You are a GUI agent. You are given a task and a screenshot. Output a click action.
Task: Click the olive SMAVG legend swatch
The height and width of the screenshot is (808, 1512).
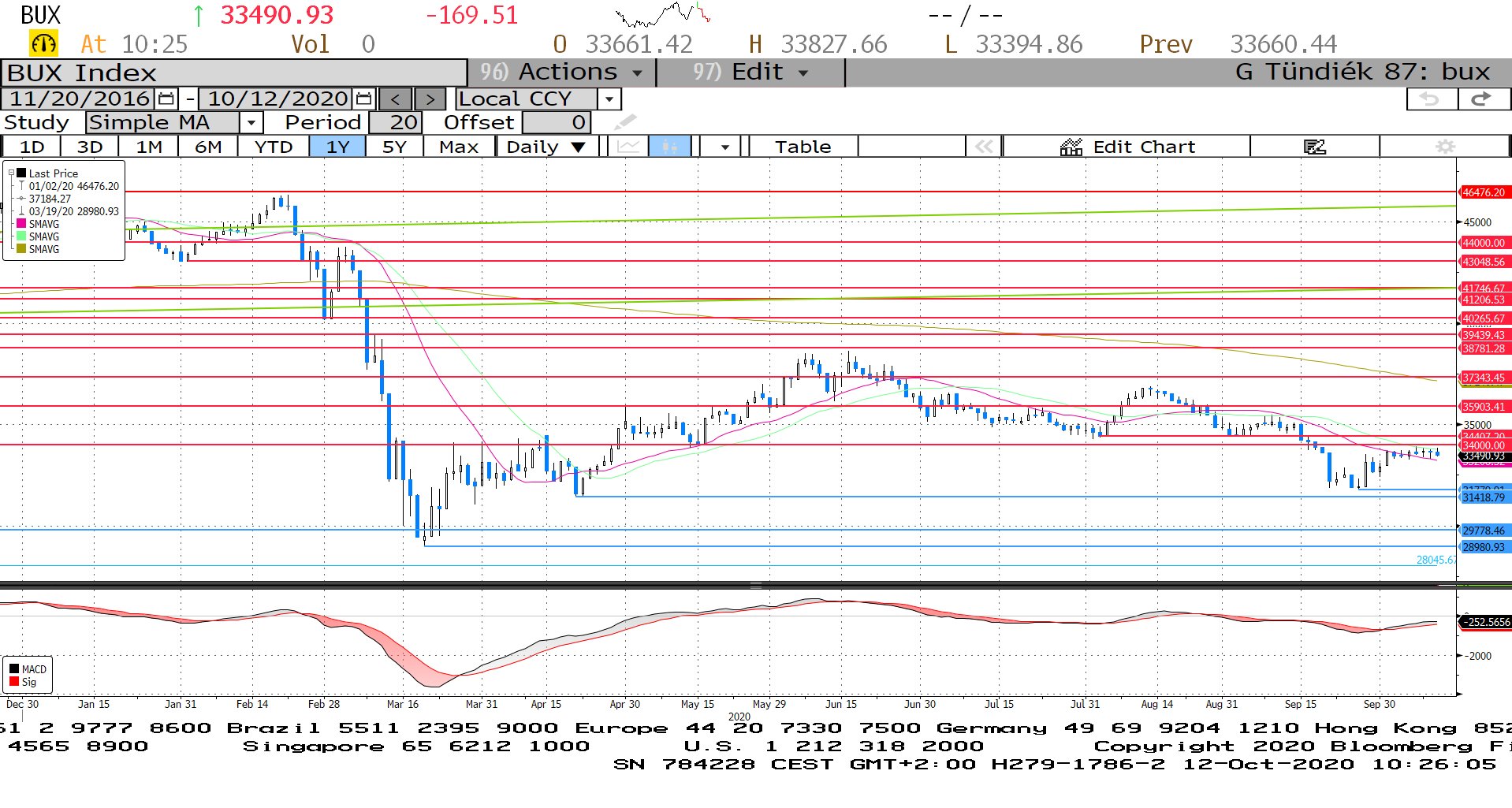pyautogui.click(x=21, y=249)
